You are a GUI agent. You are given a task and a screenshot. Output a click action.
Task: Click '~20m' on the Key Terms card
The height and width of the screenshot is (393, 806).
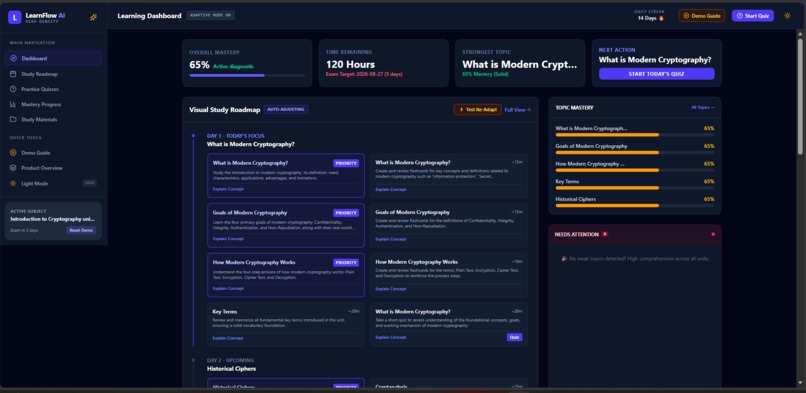354,311
